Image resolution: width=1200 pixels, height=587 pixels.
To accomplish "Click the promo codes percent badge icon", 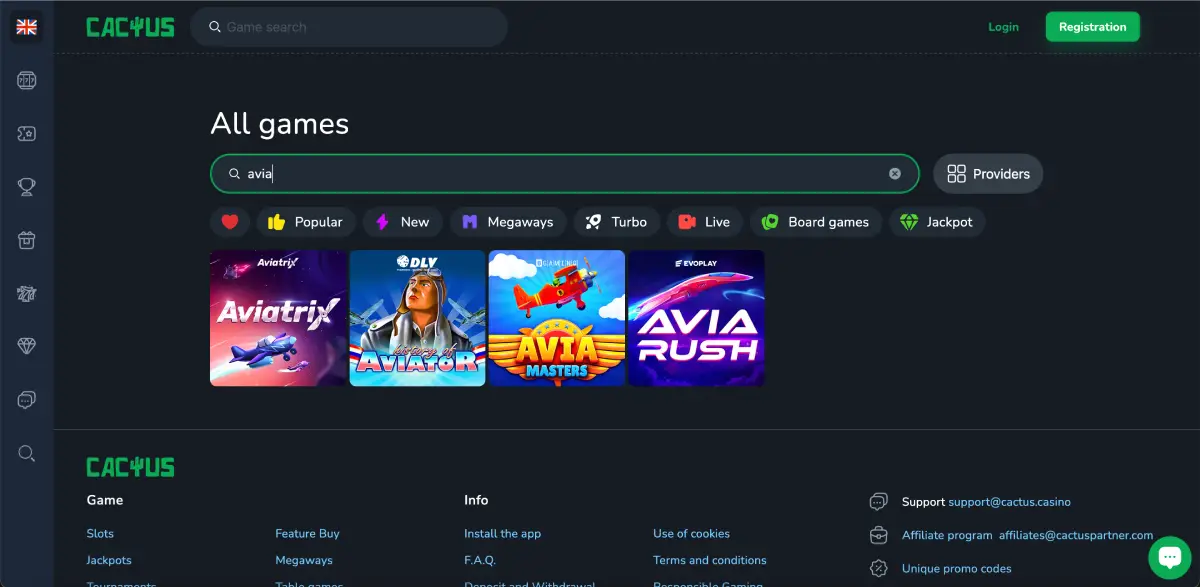I will (x=879, y=568).
